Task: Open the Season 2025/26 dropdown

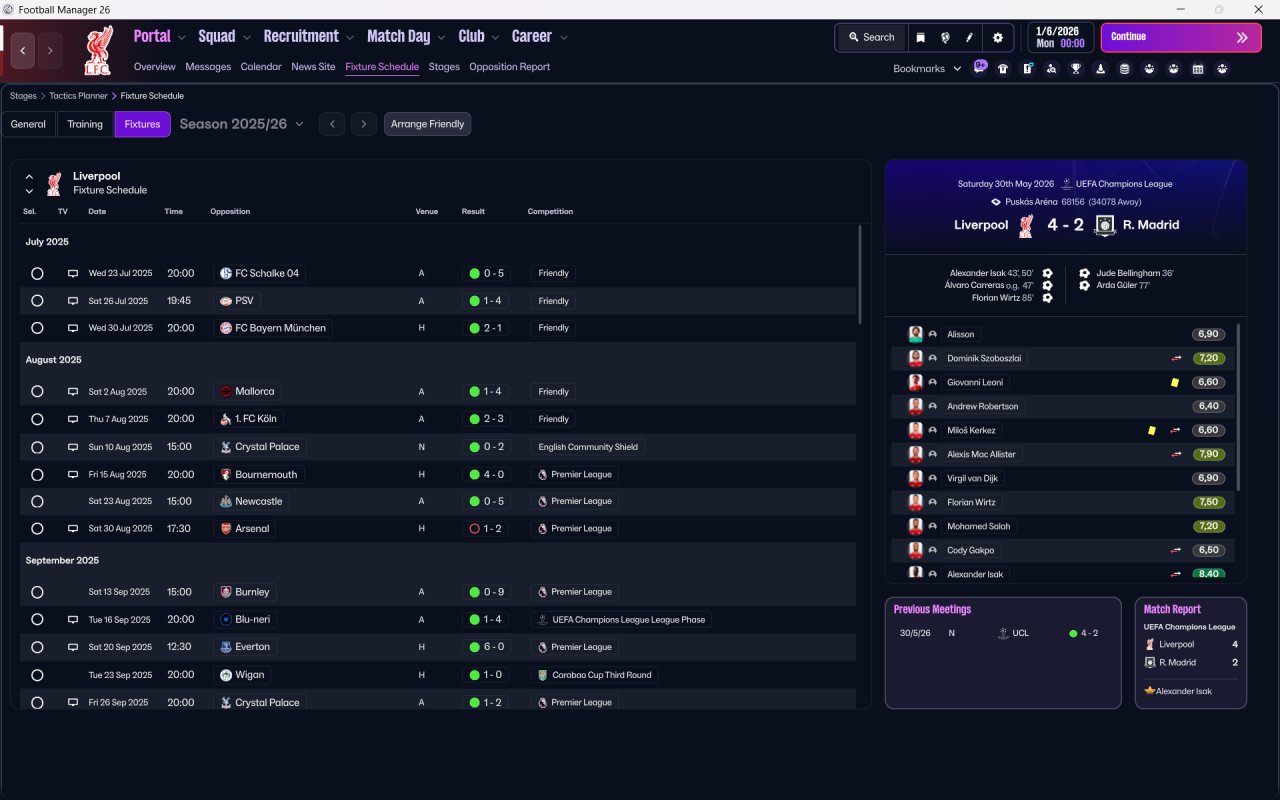Action: pos(241,124)
